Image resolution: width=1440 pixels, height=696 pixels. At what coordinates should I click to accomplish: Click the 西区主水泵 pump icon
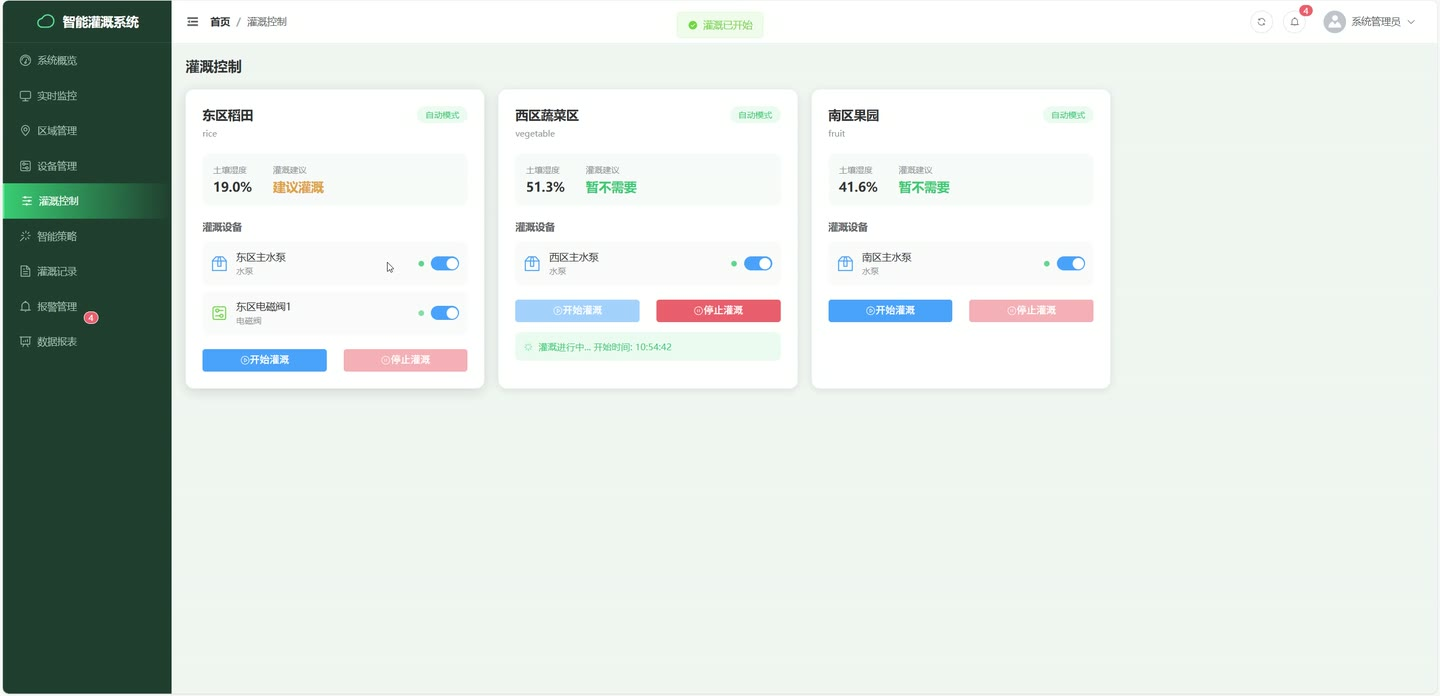tap(533, 264)
